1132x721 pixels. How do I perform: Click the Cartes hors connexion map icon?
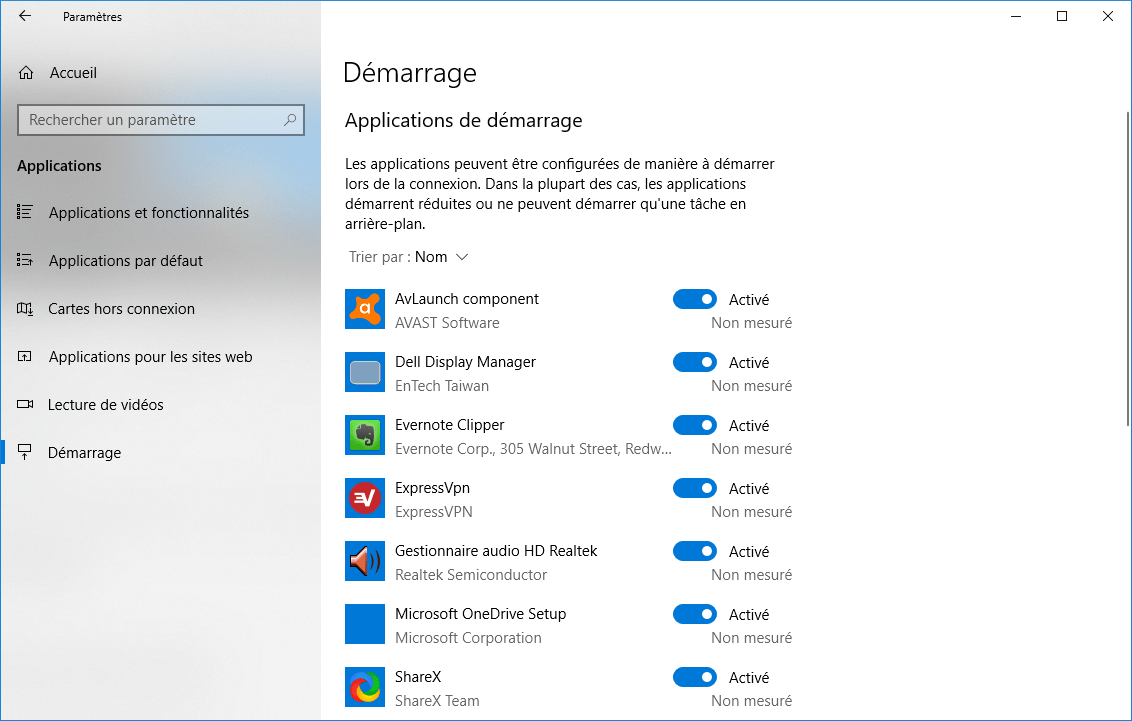(x=25, y=309)
